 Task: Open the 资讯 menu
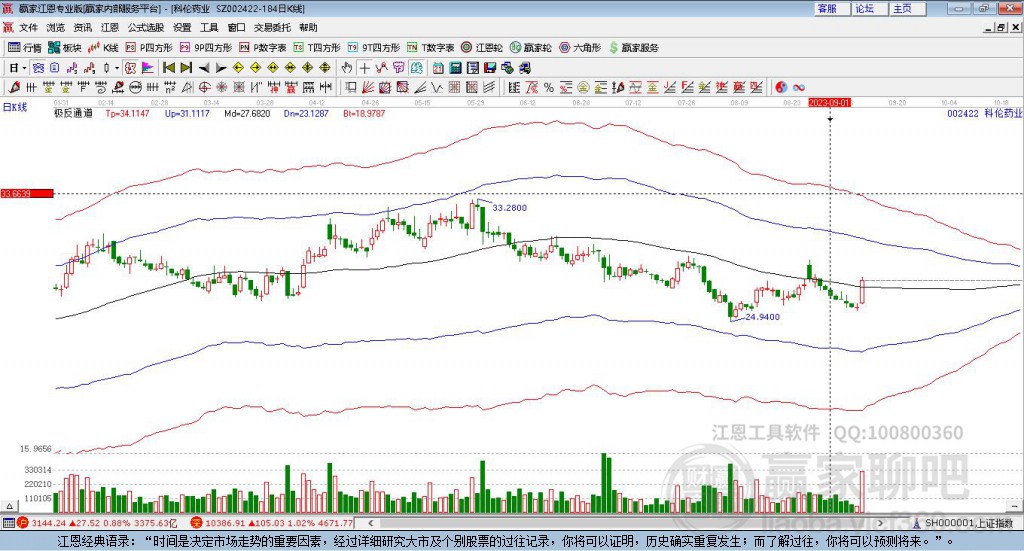[83, 27]
